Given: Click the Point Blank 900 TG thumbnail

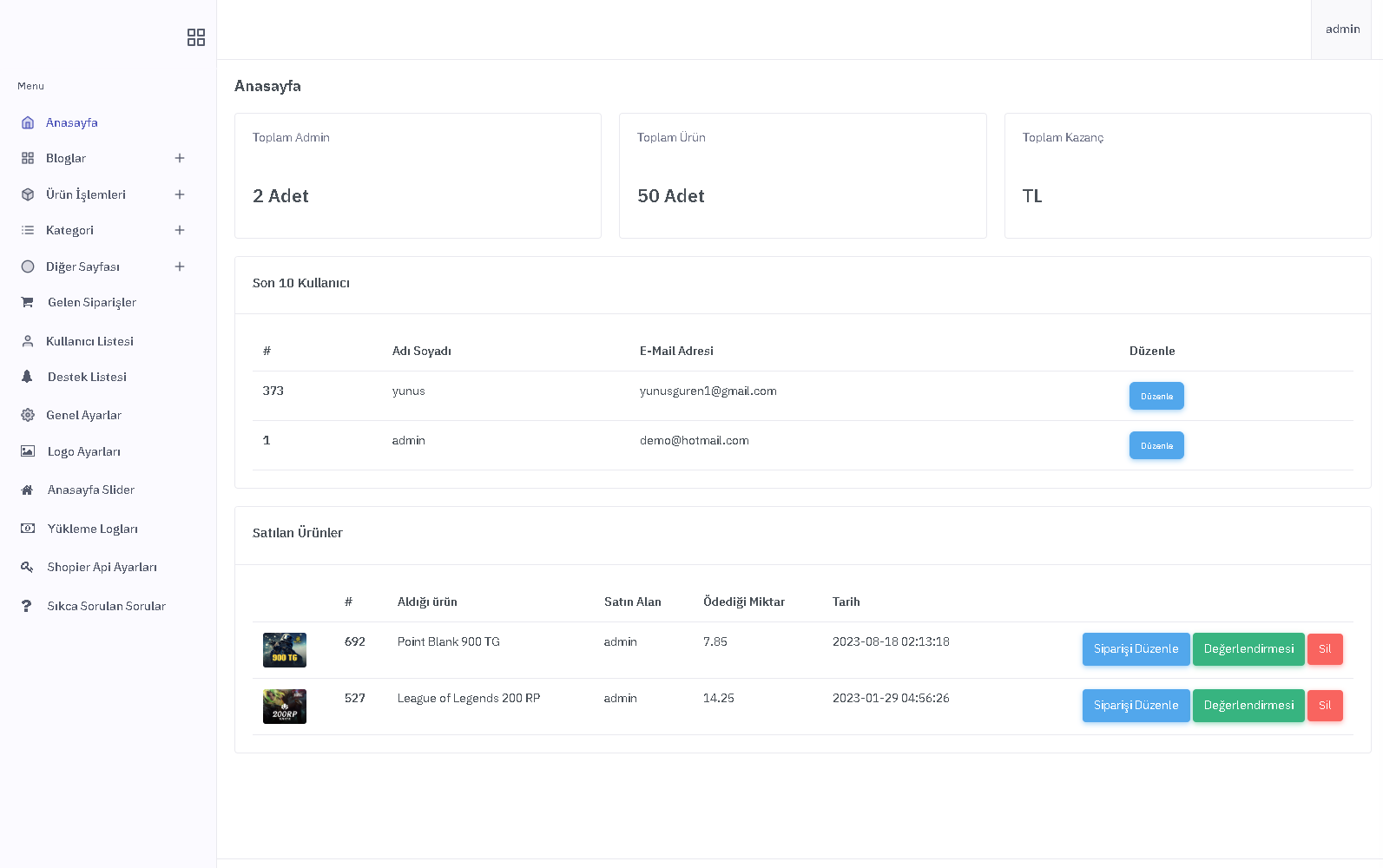Looking at the screenshot, I should click(285, 650).
